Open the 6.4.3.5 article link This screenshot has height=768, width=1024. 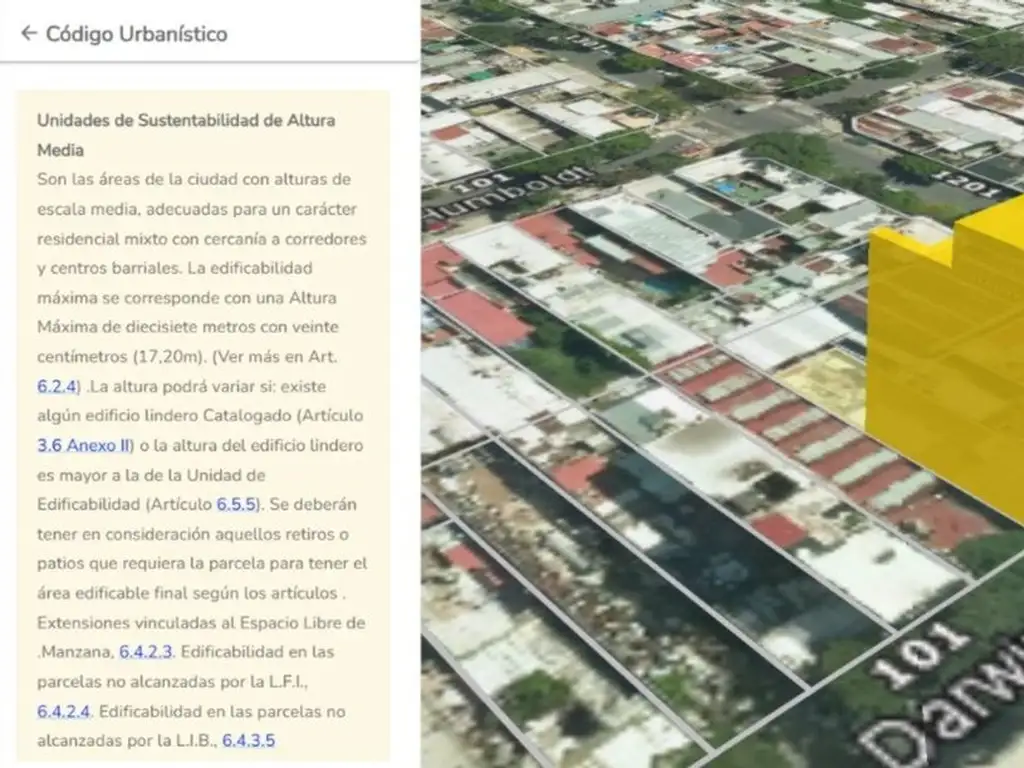pyautogui.click(x=248, y=741)
